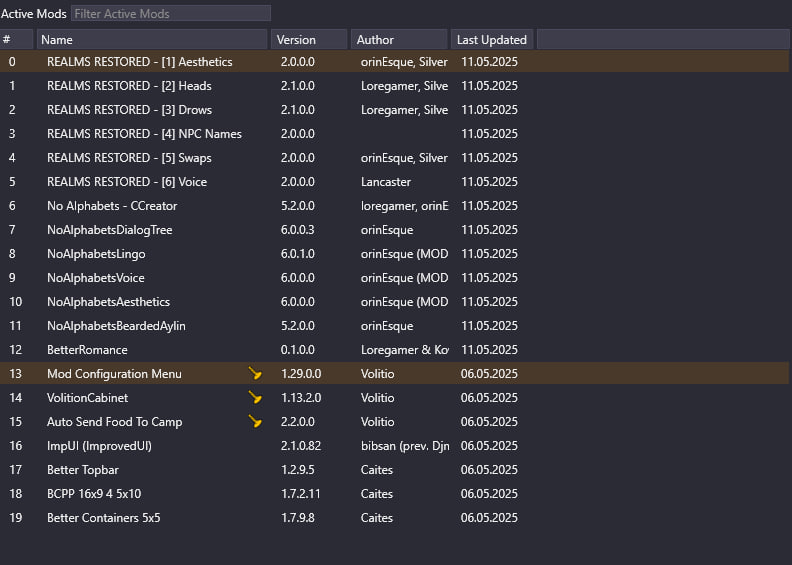Select the VolitionCabinet mod name

click(87, 397)
